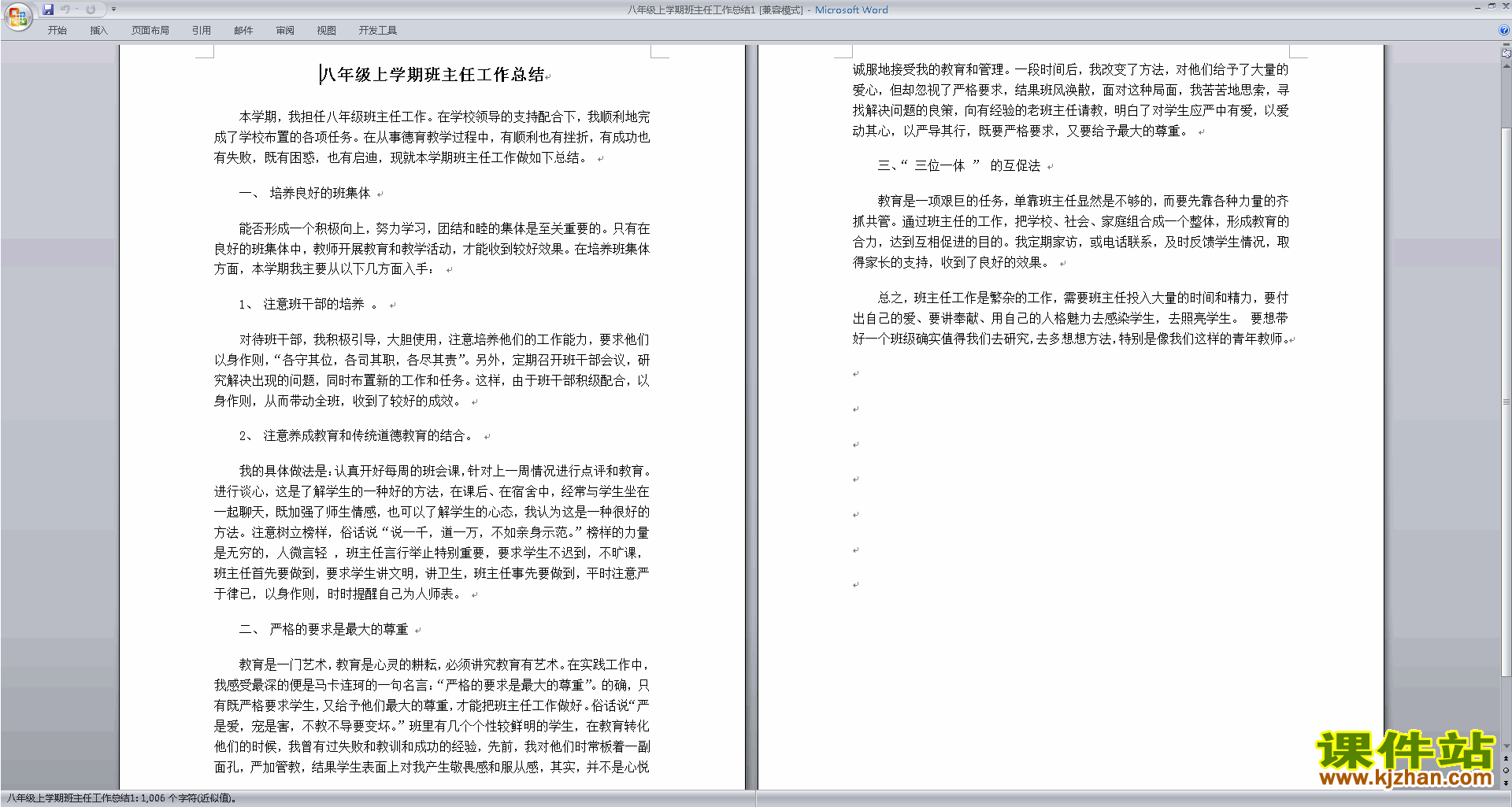Click the title 八年级上学期班主任工作总结

tap(432, 75)
